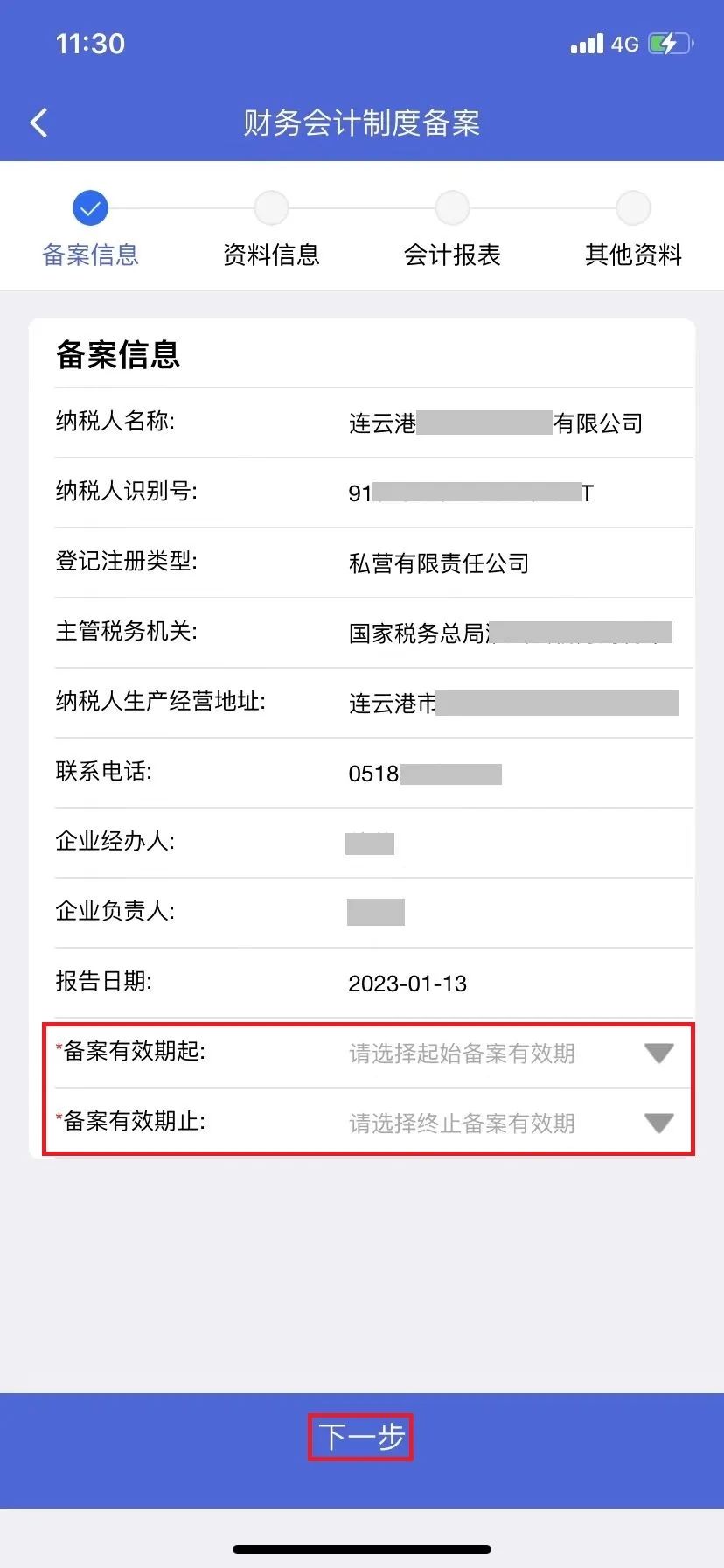
Task: Tap the battery charging icon
Action: tap(671, 44)
